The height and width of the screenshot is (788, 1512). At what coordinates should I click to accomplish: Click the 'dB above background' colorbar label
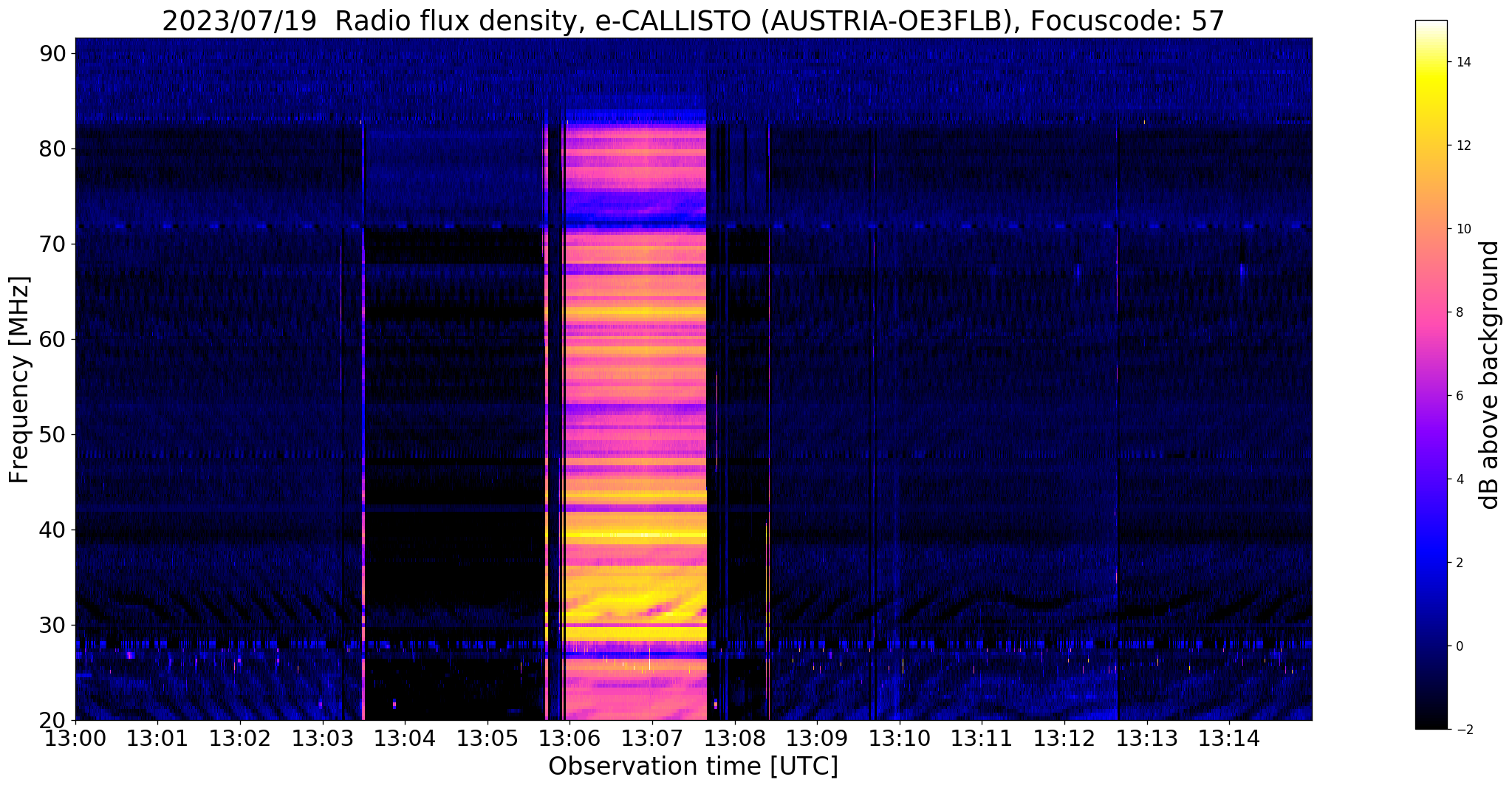(x=1490, y=375)
